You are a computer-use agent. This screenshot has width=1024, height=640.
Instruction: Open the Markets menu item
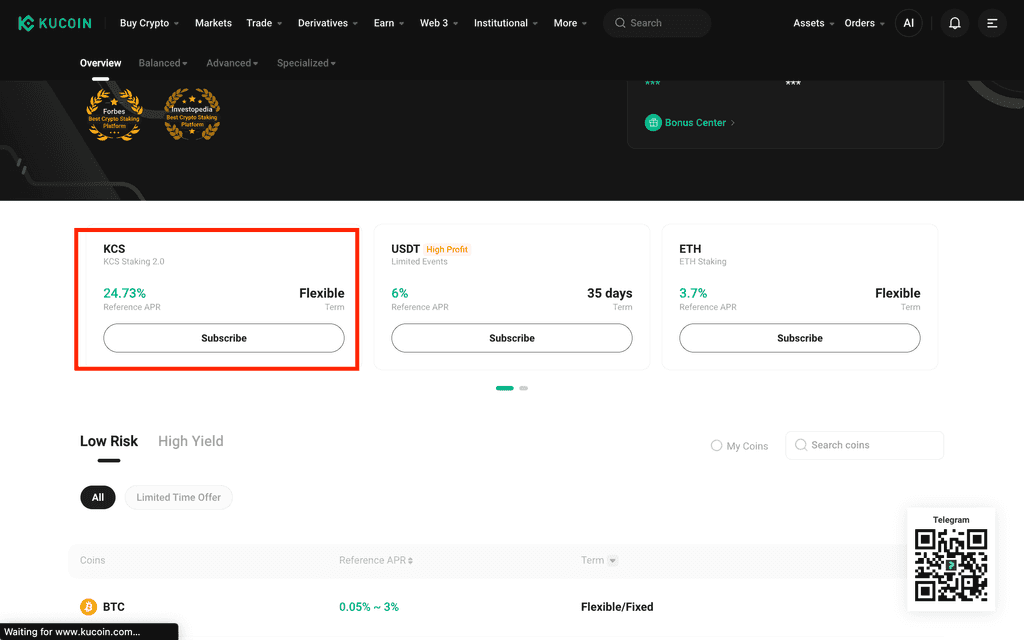(213, 24)
